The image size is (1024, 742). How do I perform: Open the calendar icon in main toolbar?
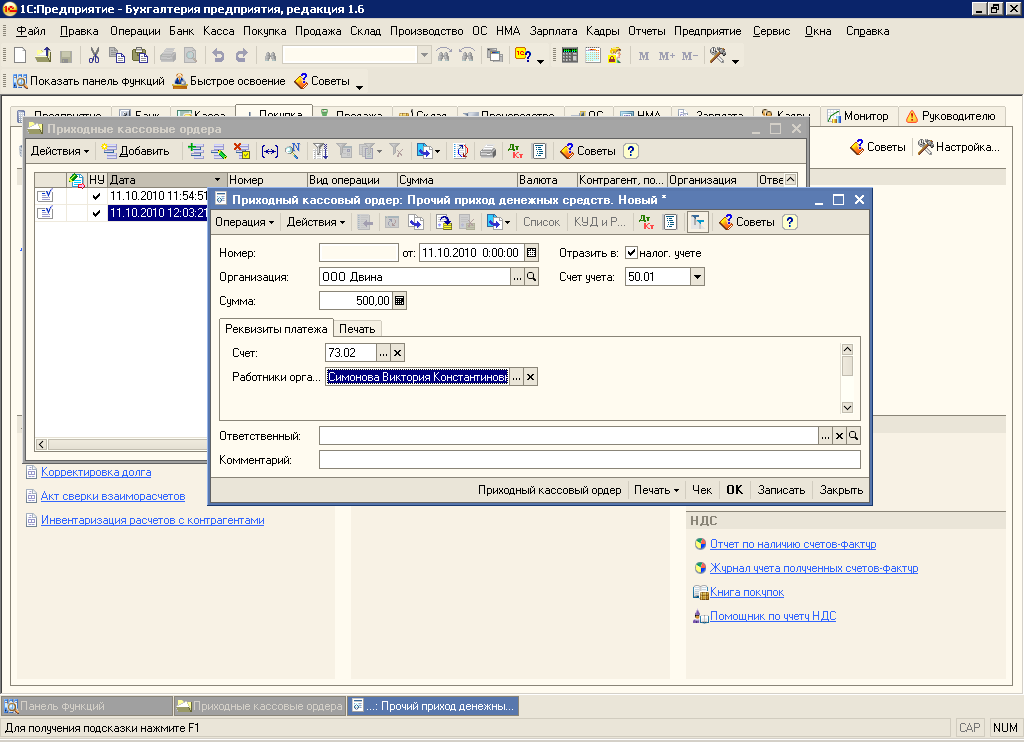click(x=593, y=56)
